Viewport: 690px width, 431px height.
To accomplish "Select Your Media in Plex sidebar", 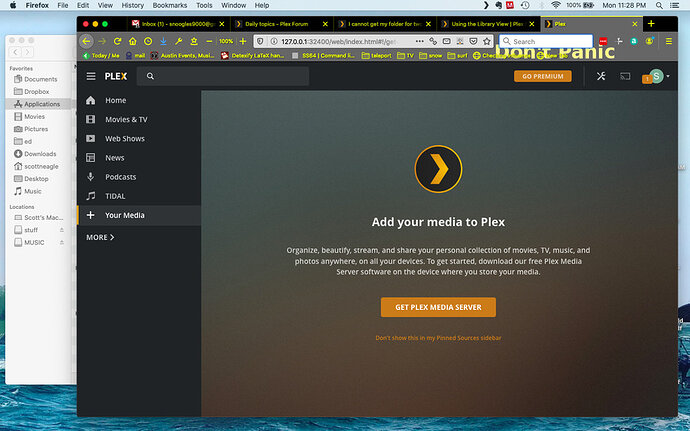I will (x=139, y=215).
